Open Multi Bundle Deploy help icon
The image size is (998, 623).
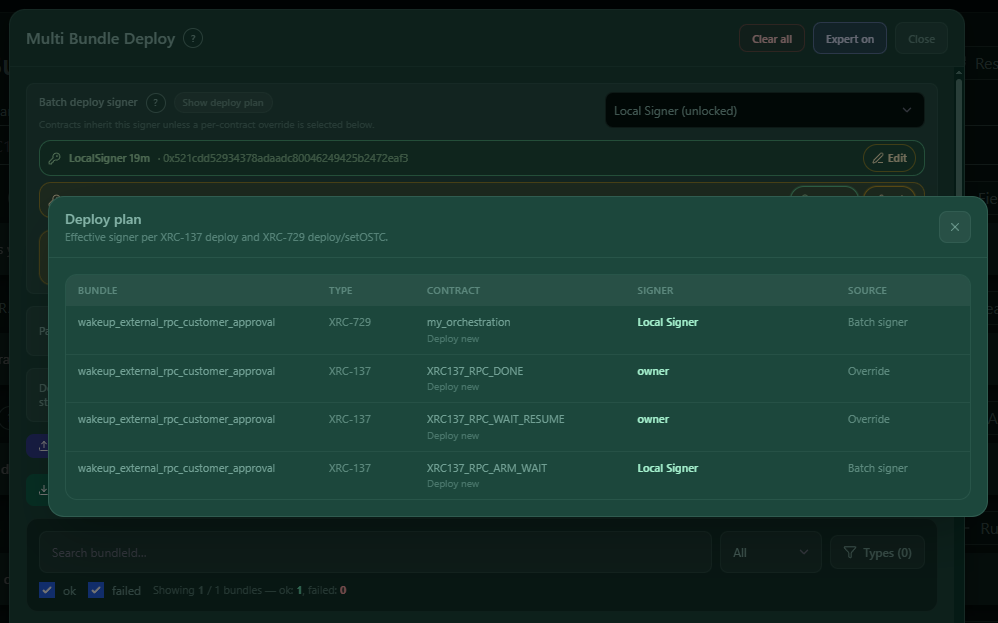pos(193,38)
